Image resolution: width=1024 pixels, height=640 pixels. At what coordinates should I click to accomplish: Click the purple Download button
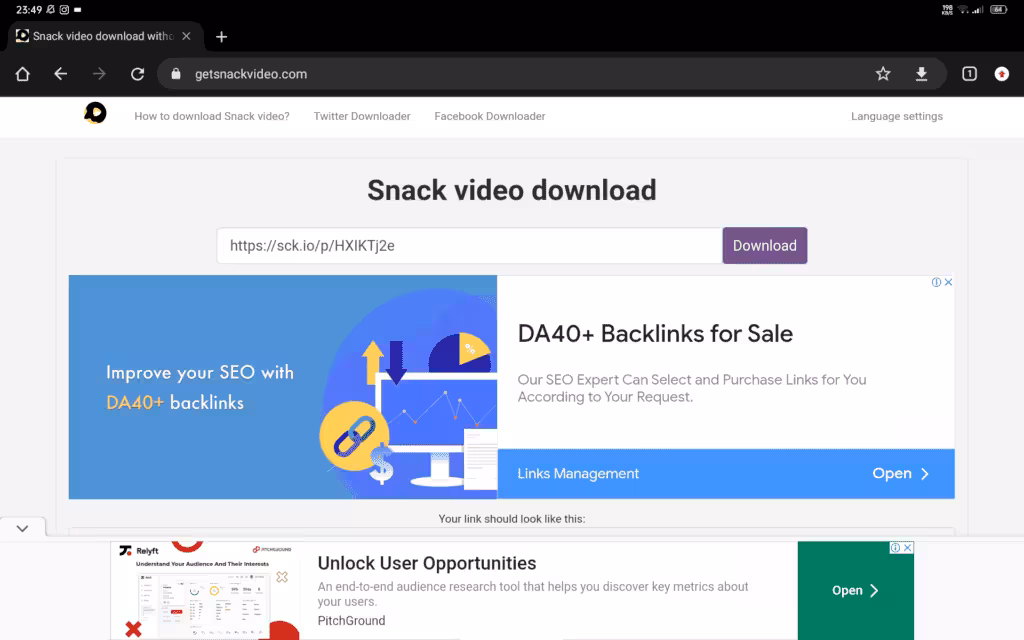click(765, 246)
